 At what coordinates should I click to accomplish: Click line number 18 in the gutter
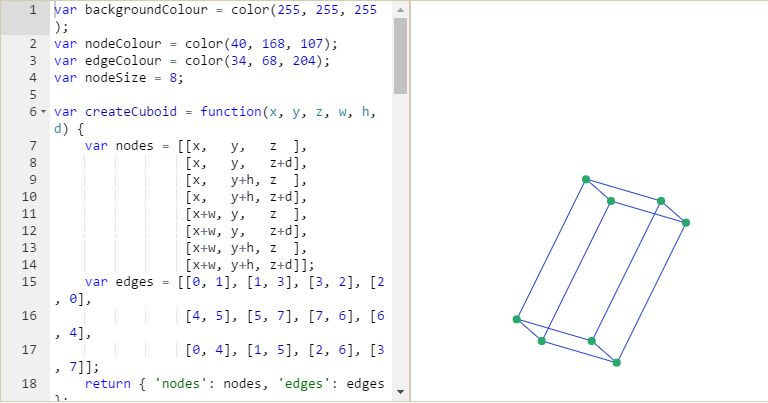click(x=29, y=383)
